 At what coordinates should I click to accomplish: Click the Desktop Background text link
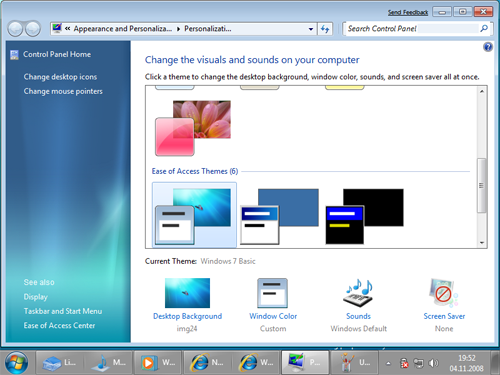click(x=187, y=316)
